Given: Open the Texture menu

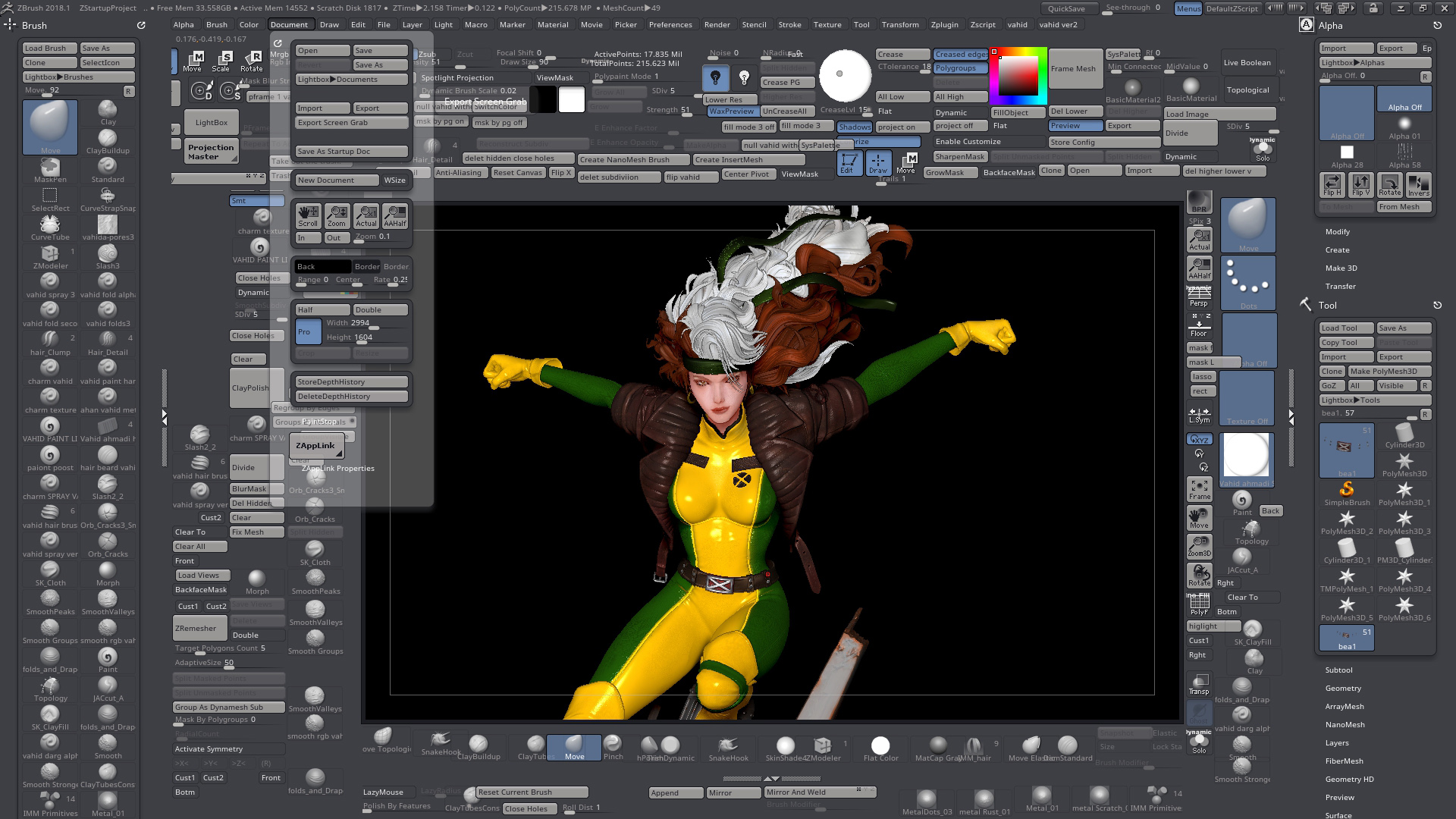Looking at the screenshot, I should (x=827, y=25).
